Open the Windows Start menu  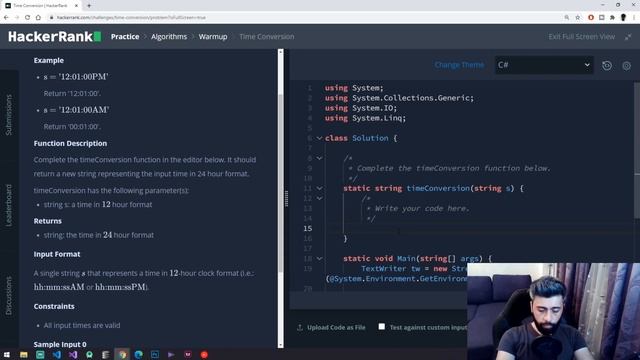pos(7,355)
